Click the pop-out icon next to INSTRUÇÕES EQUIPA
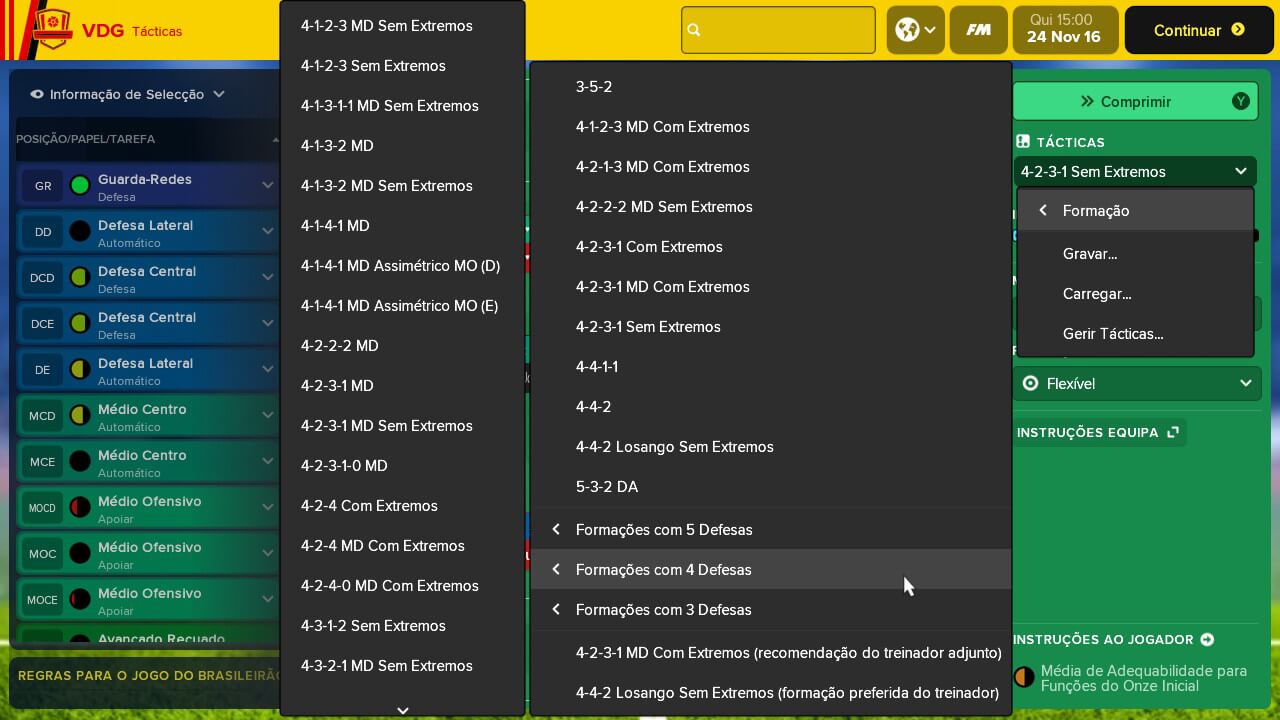This screenshot has width=1280, height=720. [1172, 432]
